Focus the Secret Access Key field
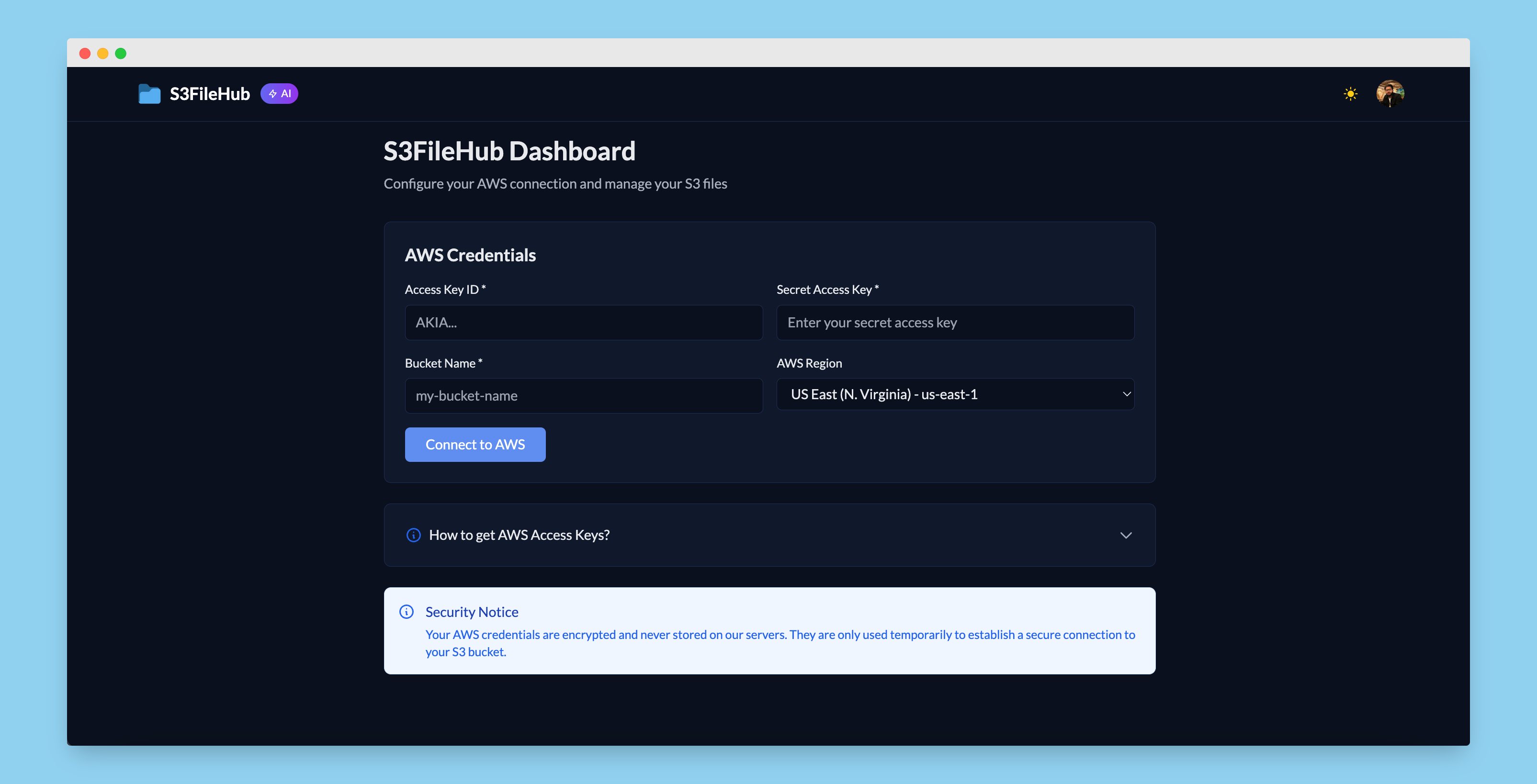The width and height of the screenshot is (1537, 784). (x=955, y=322)
